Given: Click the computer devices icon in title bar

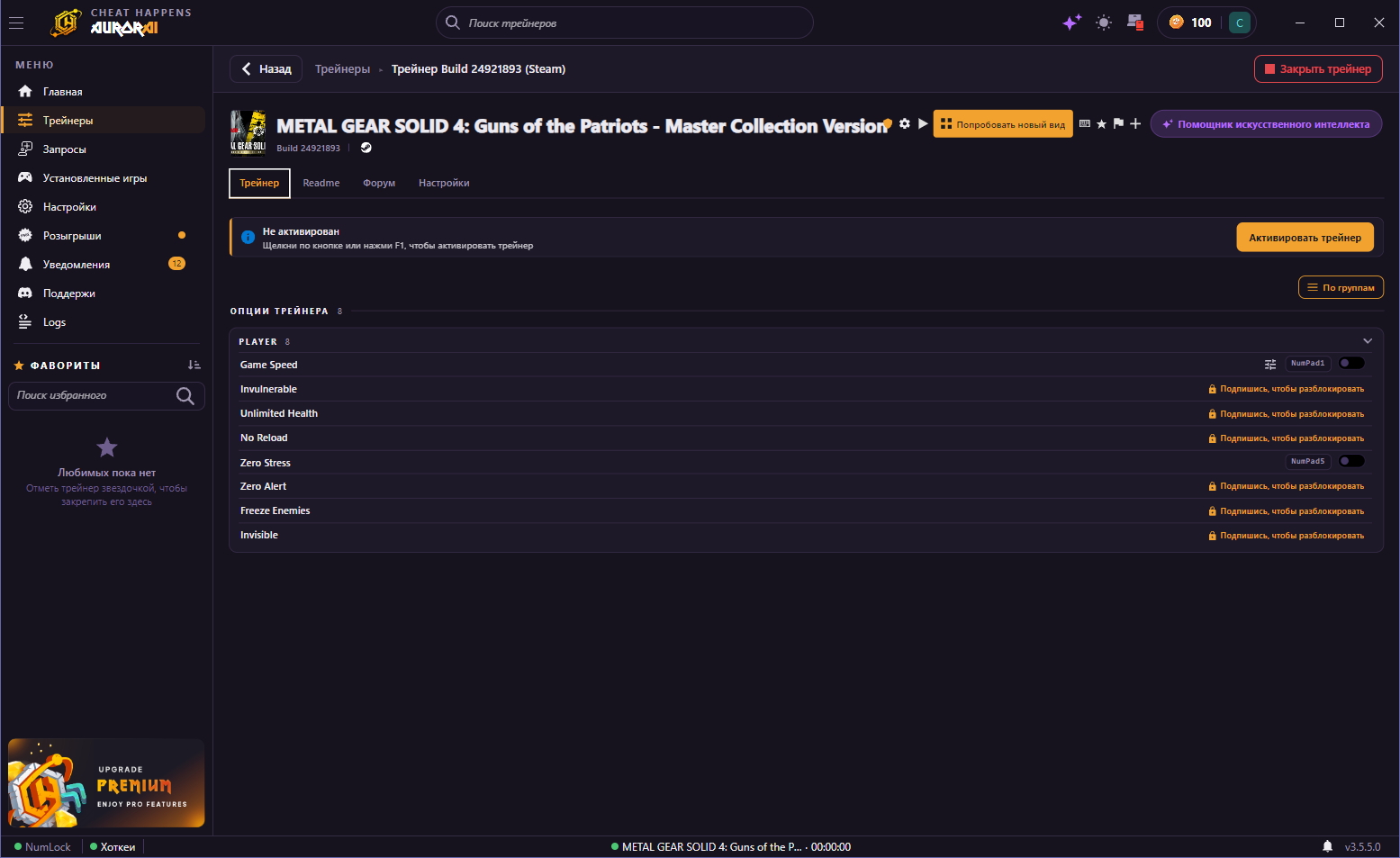Looking at the screenshot, I should coord(1135,23).
